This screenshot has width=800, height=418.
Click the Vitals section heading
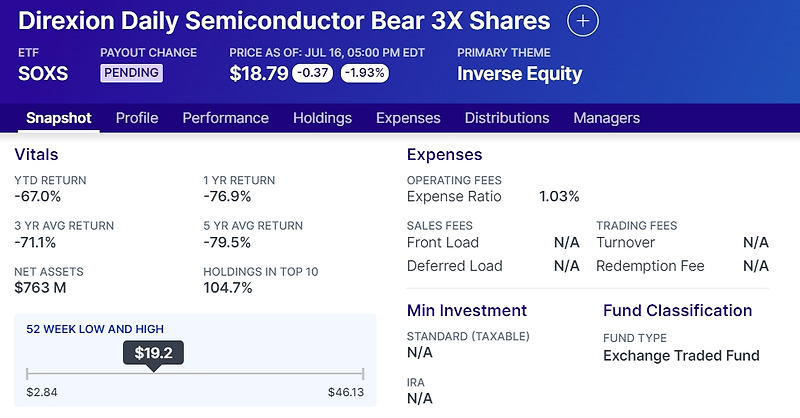[x=36, y=155]
